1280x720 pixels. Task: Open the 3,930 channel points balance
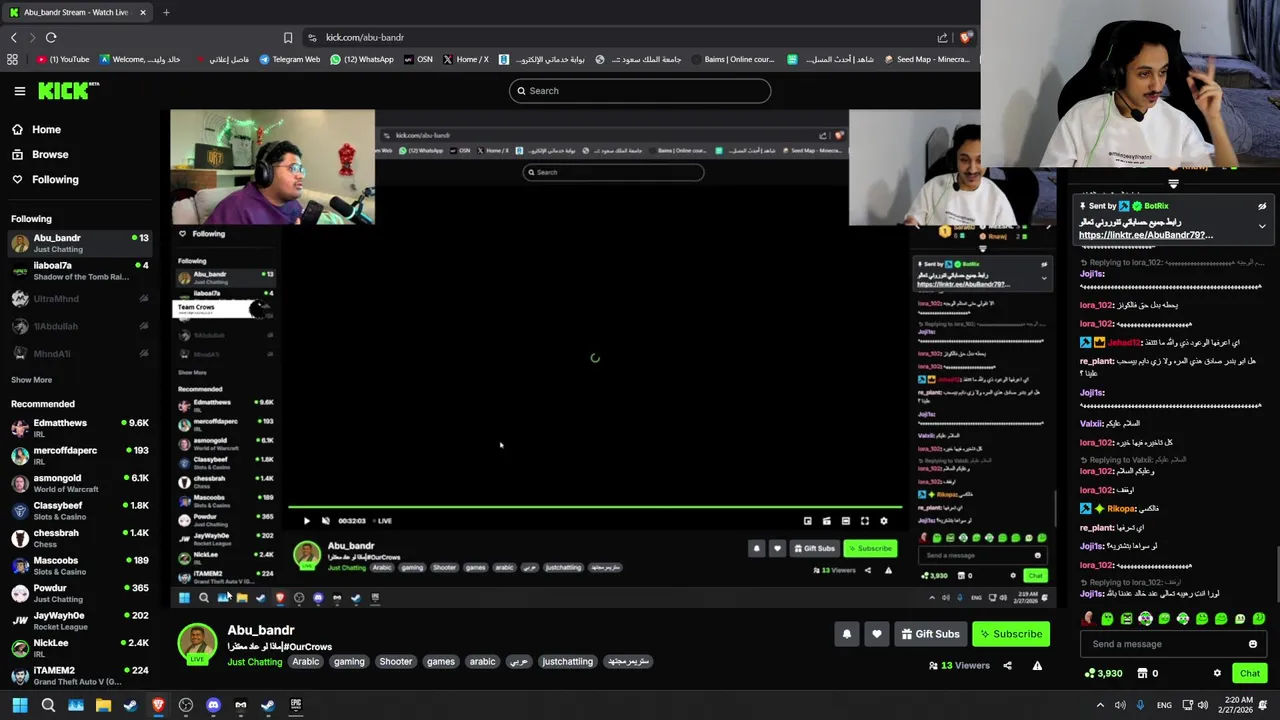click(1104, 674)
